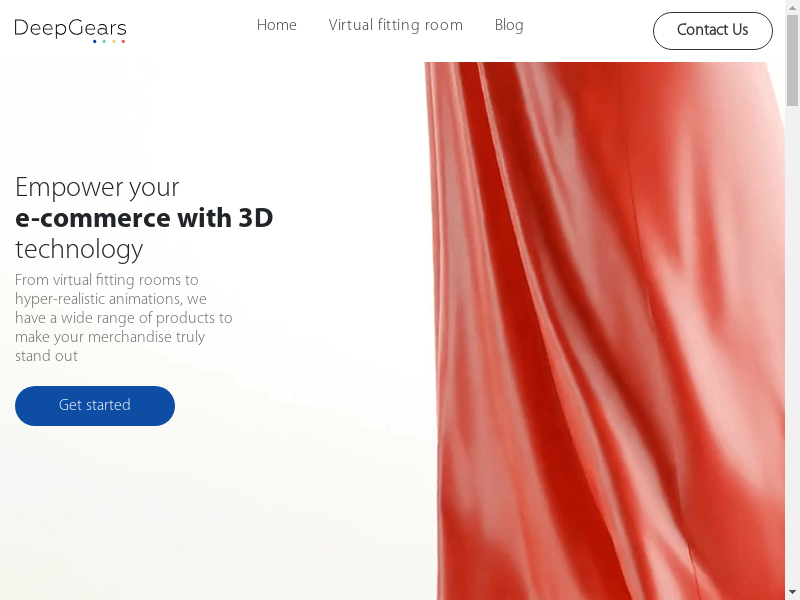Screen dimensions: 800x600
Task: Click the 'Empower your' headline text
Action: tap(97, 187)
